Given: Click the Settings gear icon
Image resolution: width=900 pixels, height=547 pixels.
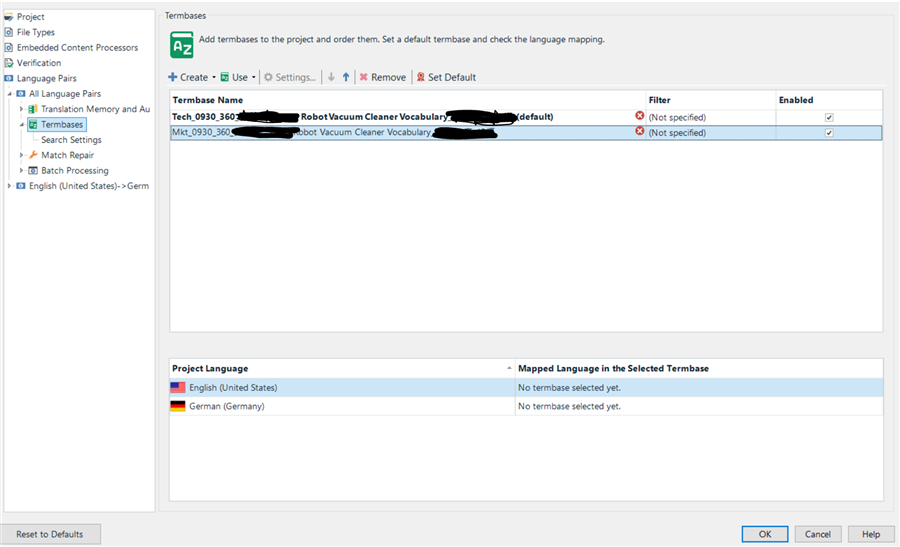Looking at the screenshot, I should (268, 77).
